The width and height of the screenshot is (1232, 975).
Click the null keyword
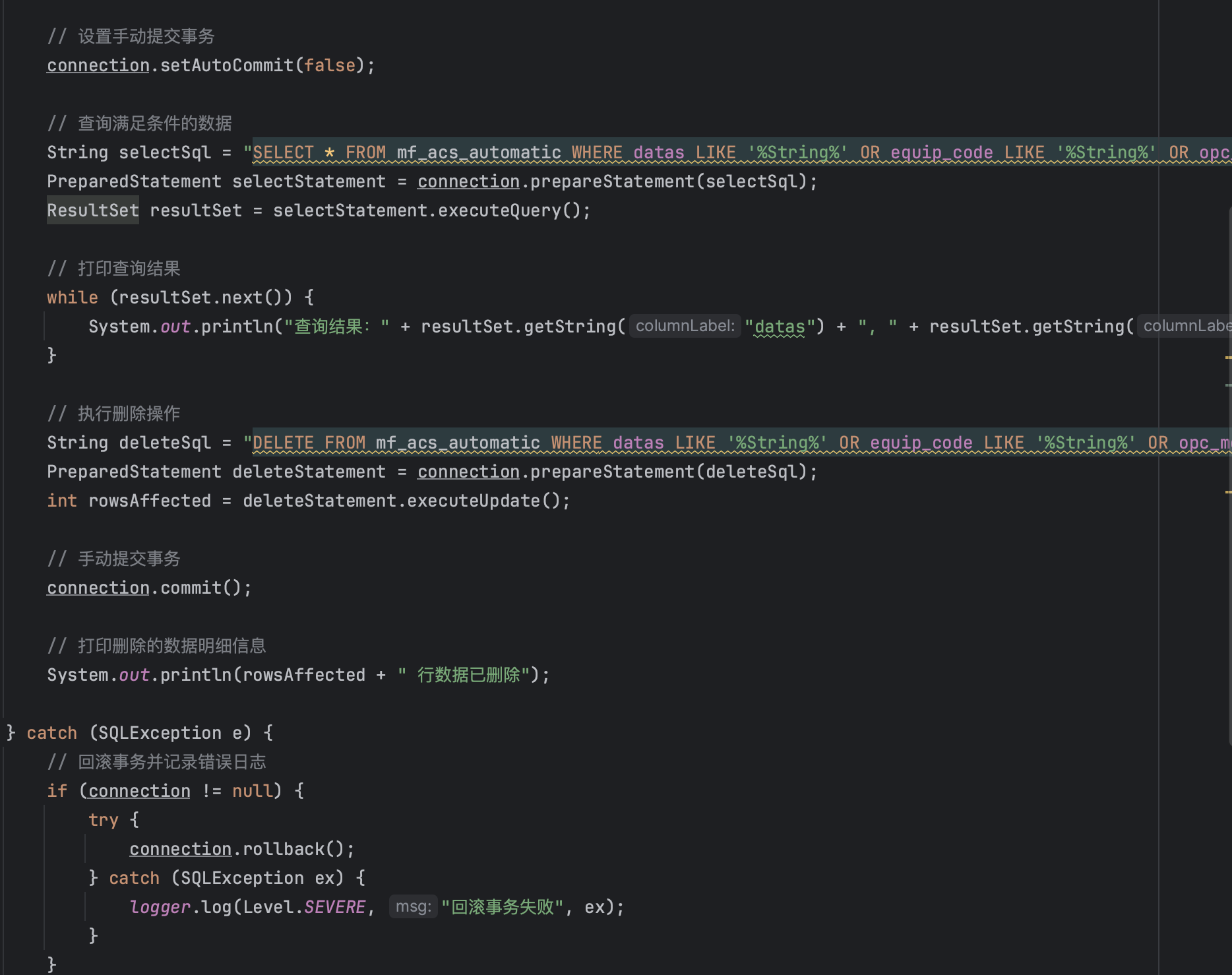coord(253,791)
